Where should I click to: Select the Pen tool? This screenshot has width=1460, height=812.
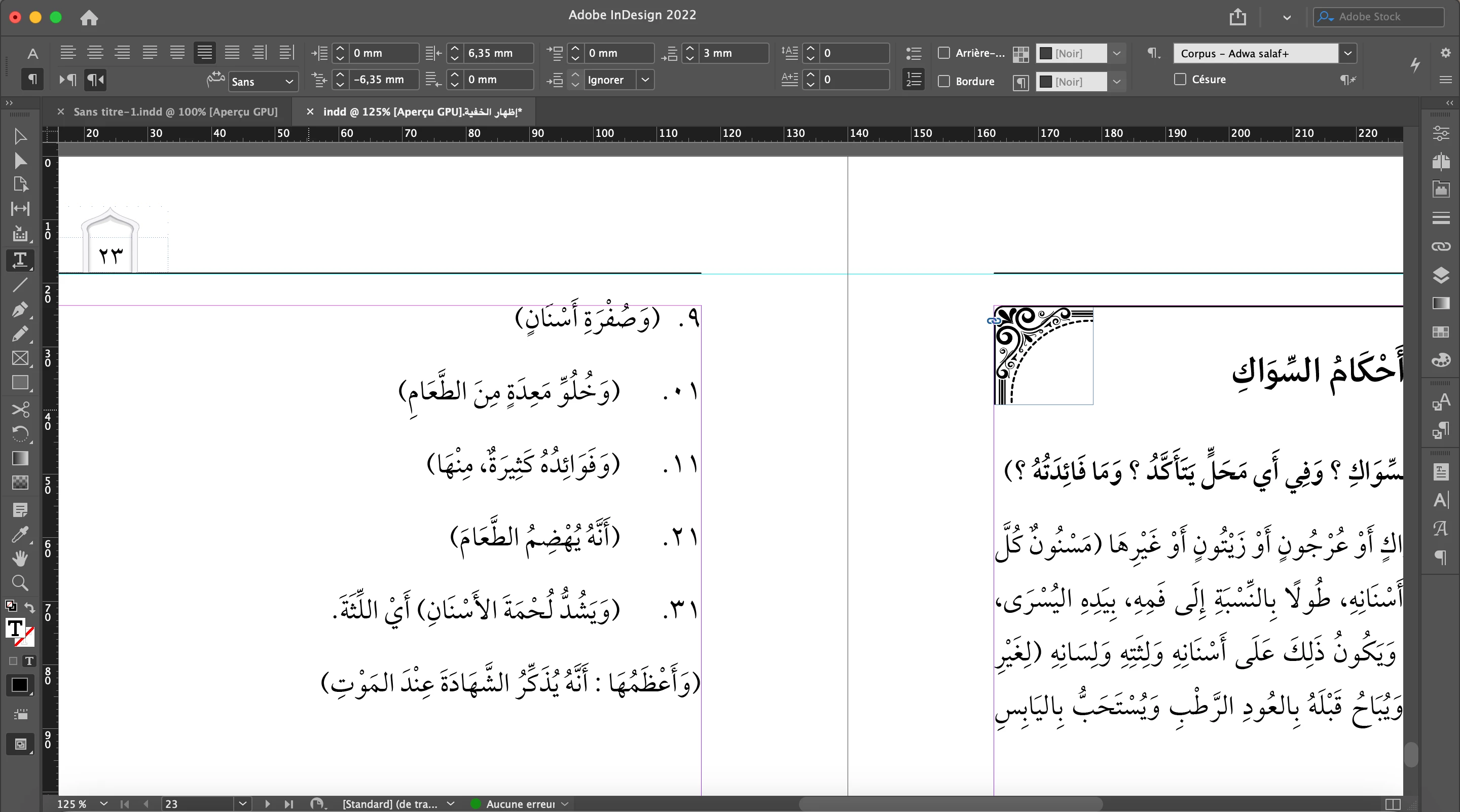tap(20, 309)
